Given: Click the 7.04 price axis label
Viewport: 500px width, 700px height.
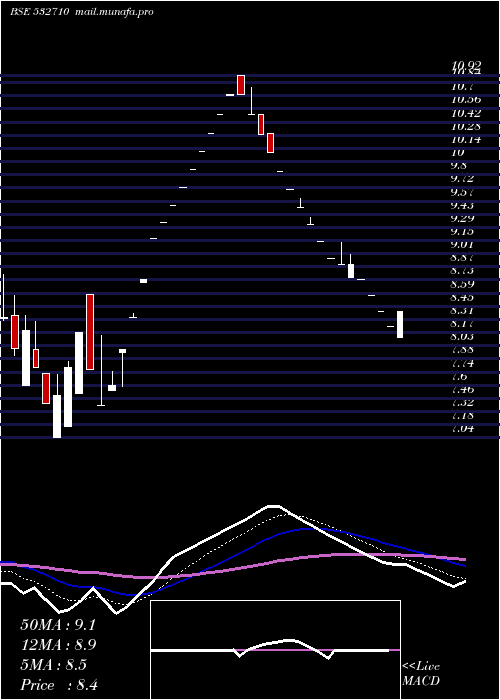Looking at the screenshot, I should click(x=463, y=429).
